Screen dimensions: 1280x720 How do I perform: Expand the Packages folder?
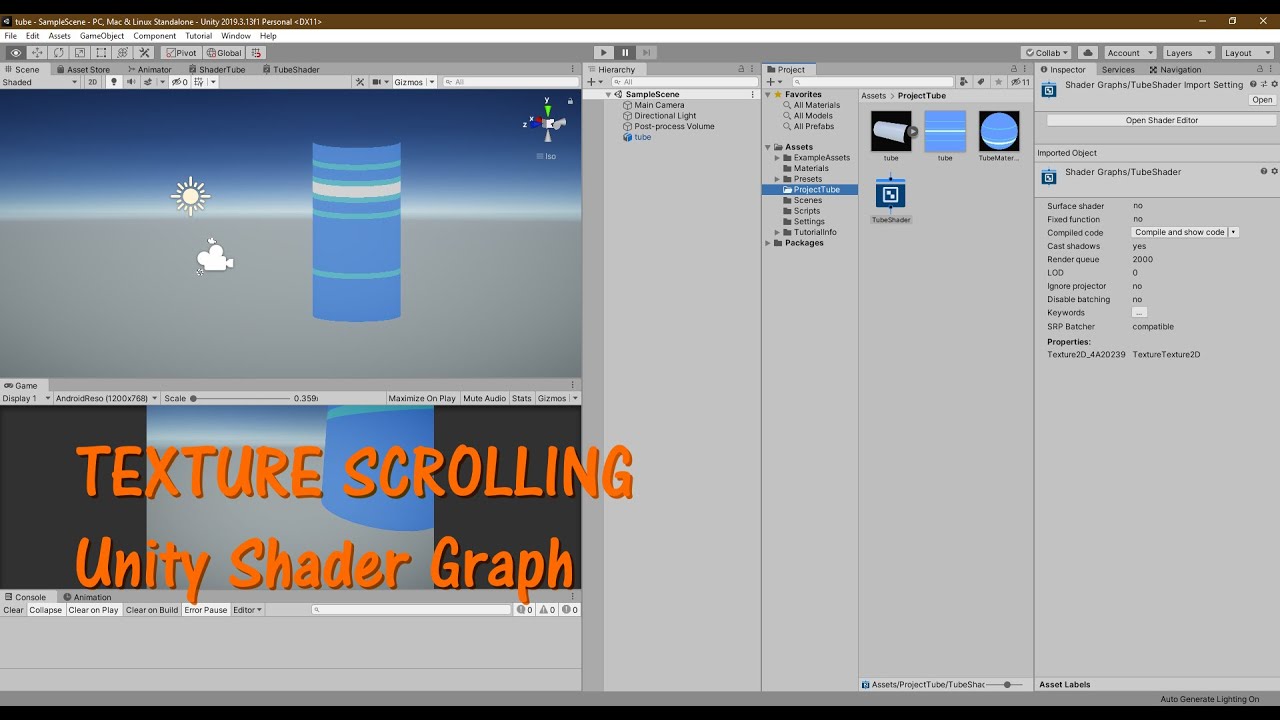[x=768, y=243]
